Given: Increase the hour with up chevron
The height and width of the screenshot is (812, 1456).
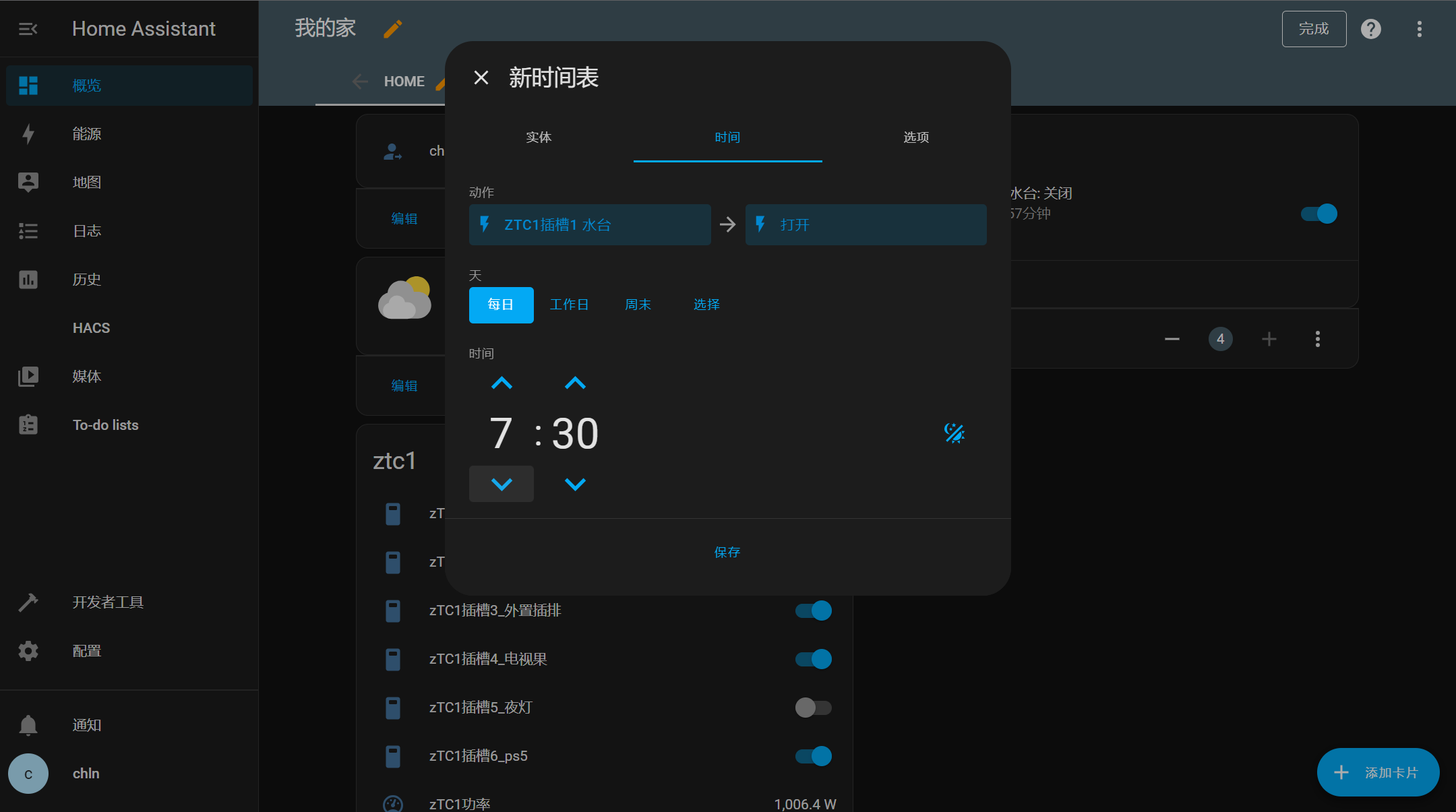Looking at the screenshot, I should click(502, 383).
